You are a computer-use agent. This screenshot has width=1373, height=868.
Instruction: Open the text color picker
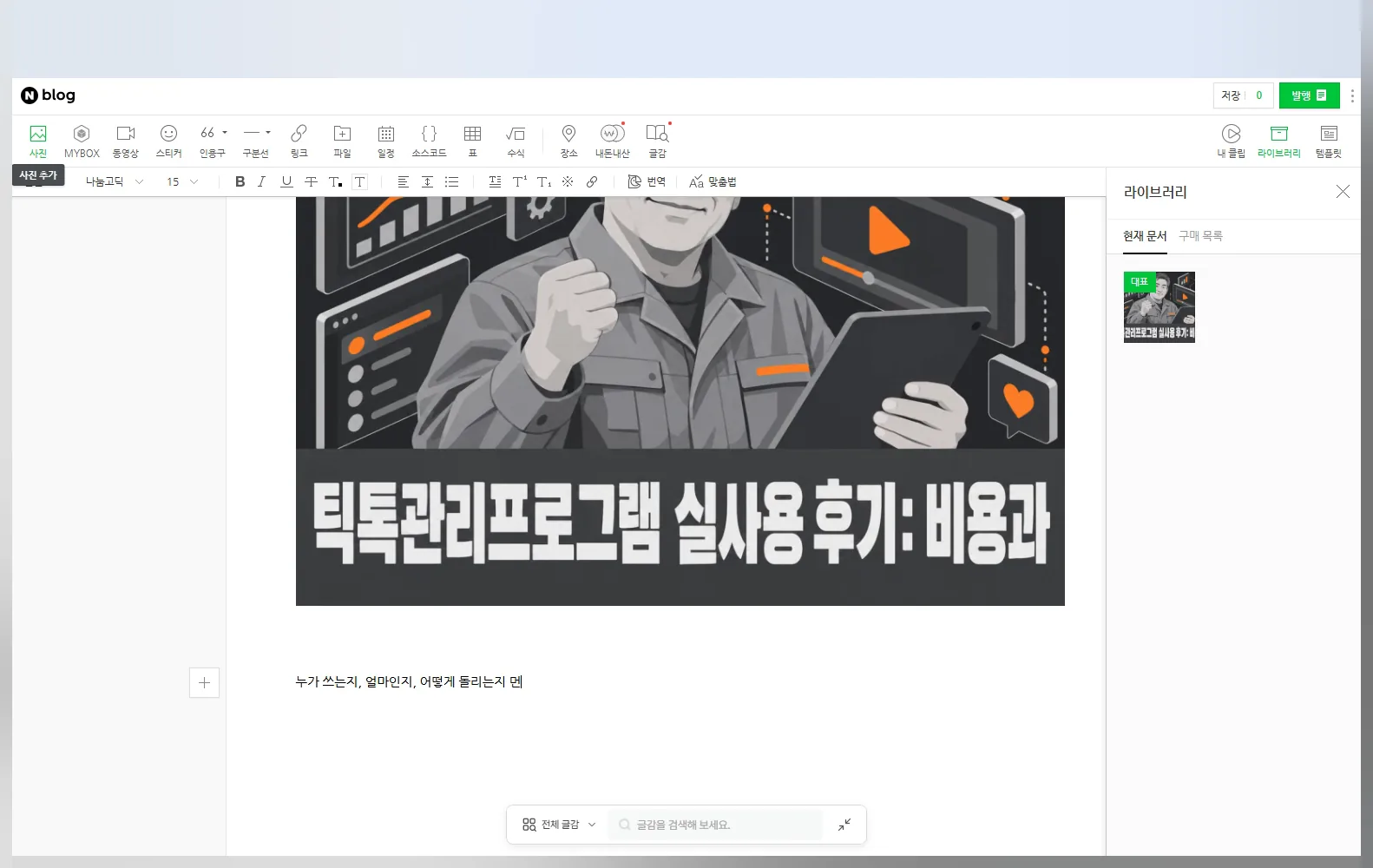[x=335, y=181]
